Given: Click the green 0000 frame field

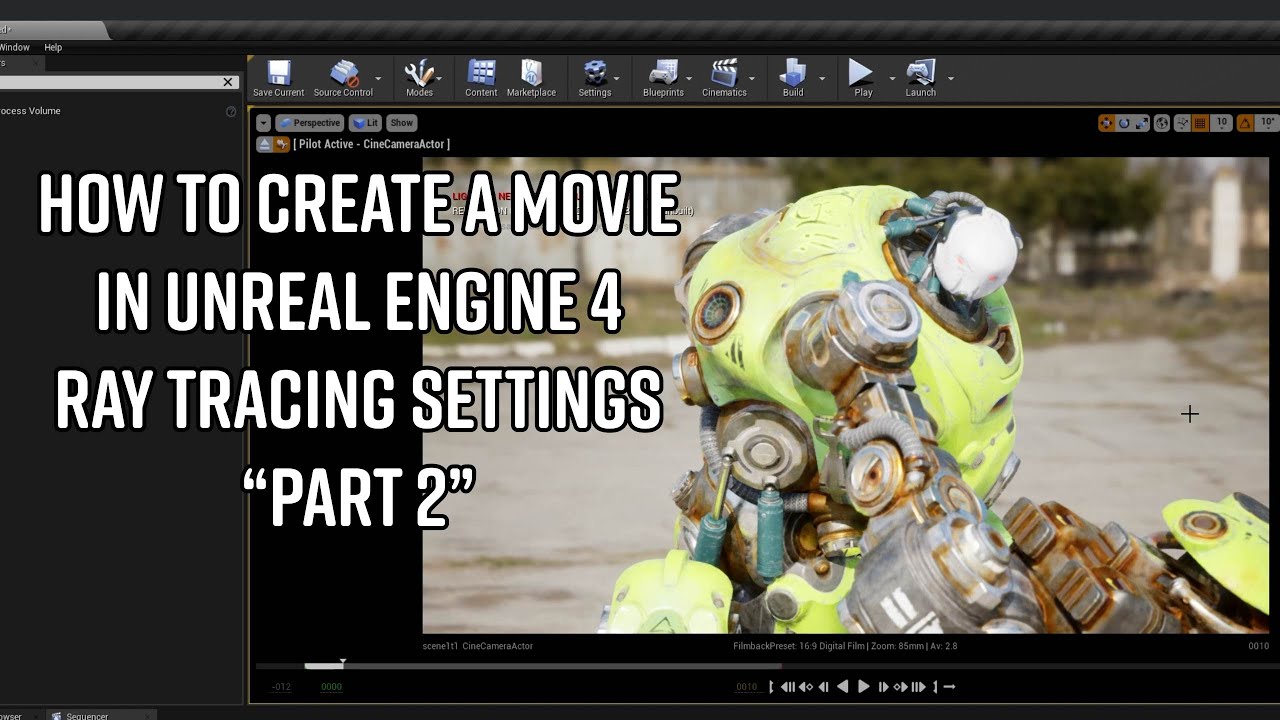Looking at the screenshot, I should click(331, 687).
